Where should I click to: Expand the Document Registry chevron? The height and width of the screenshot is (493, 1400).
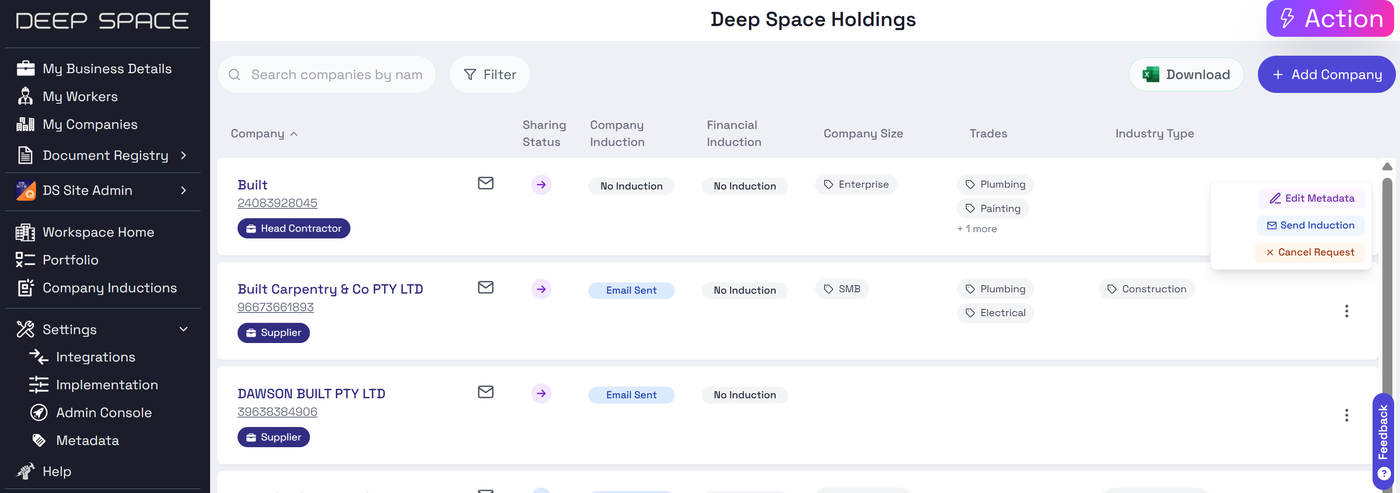tap(184, 156)
